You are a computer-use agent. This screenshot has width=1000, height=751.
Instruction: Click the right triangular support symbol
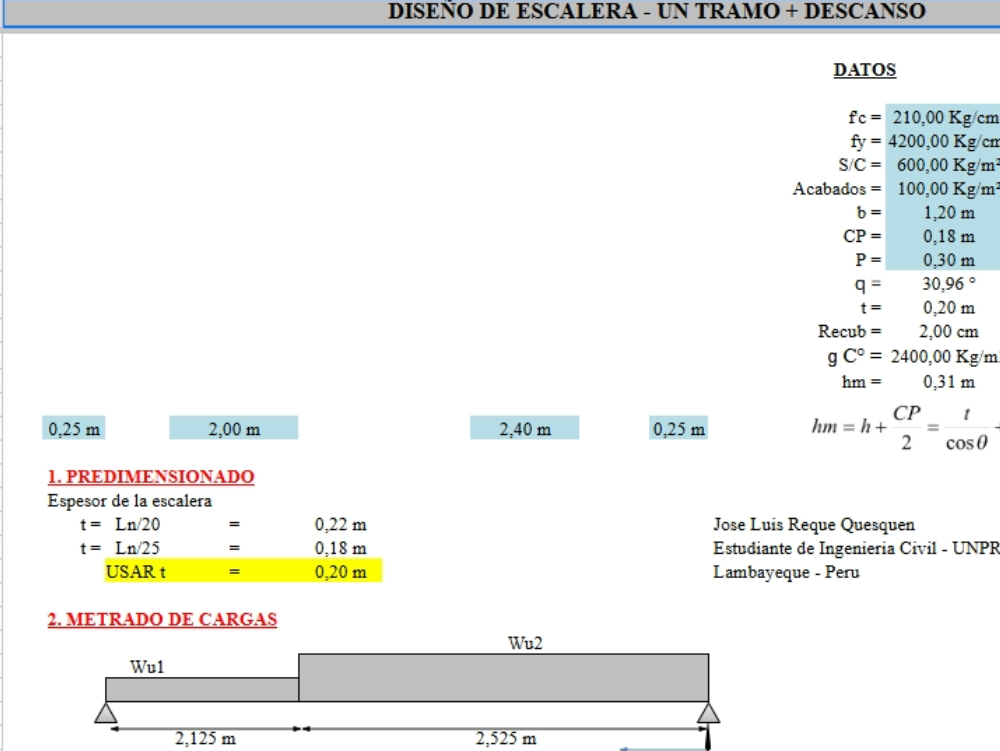coord(709,712)
